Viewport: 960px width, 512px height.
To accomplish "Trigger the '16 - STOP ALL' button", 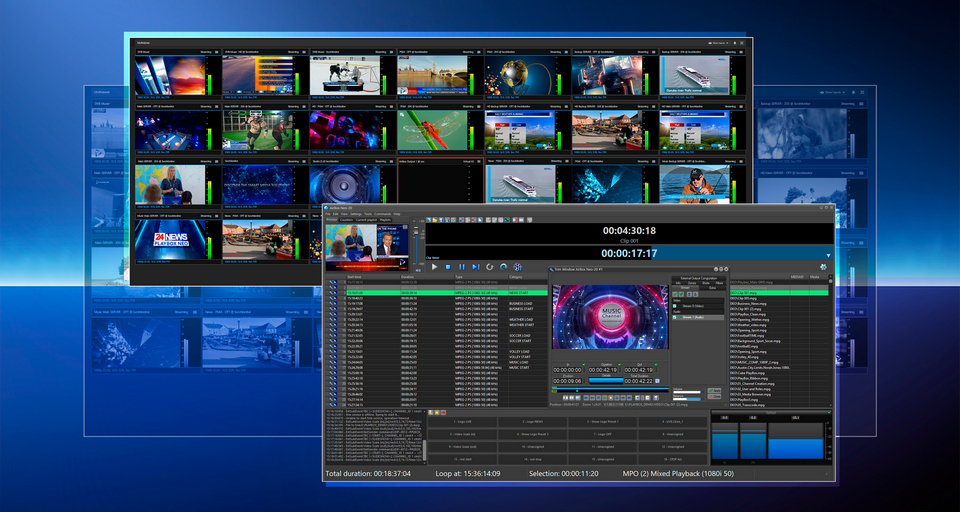I will [x=672, y=458].
